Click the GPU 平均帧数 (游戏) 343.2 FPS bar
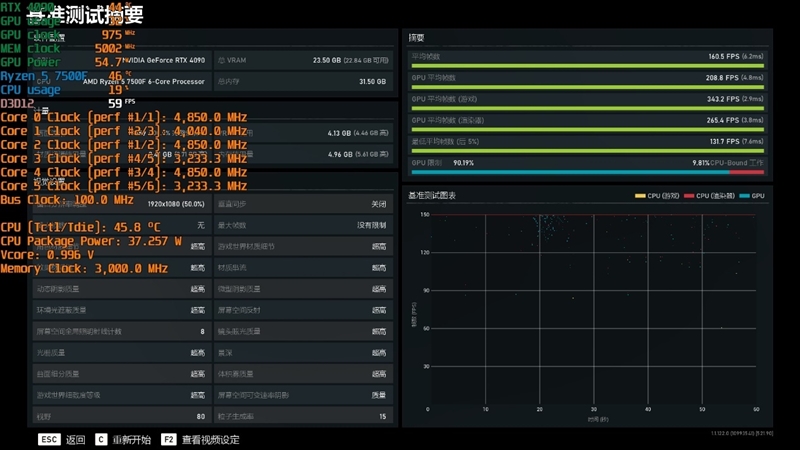 point(587,109)
